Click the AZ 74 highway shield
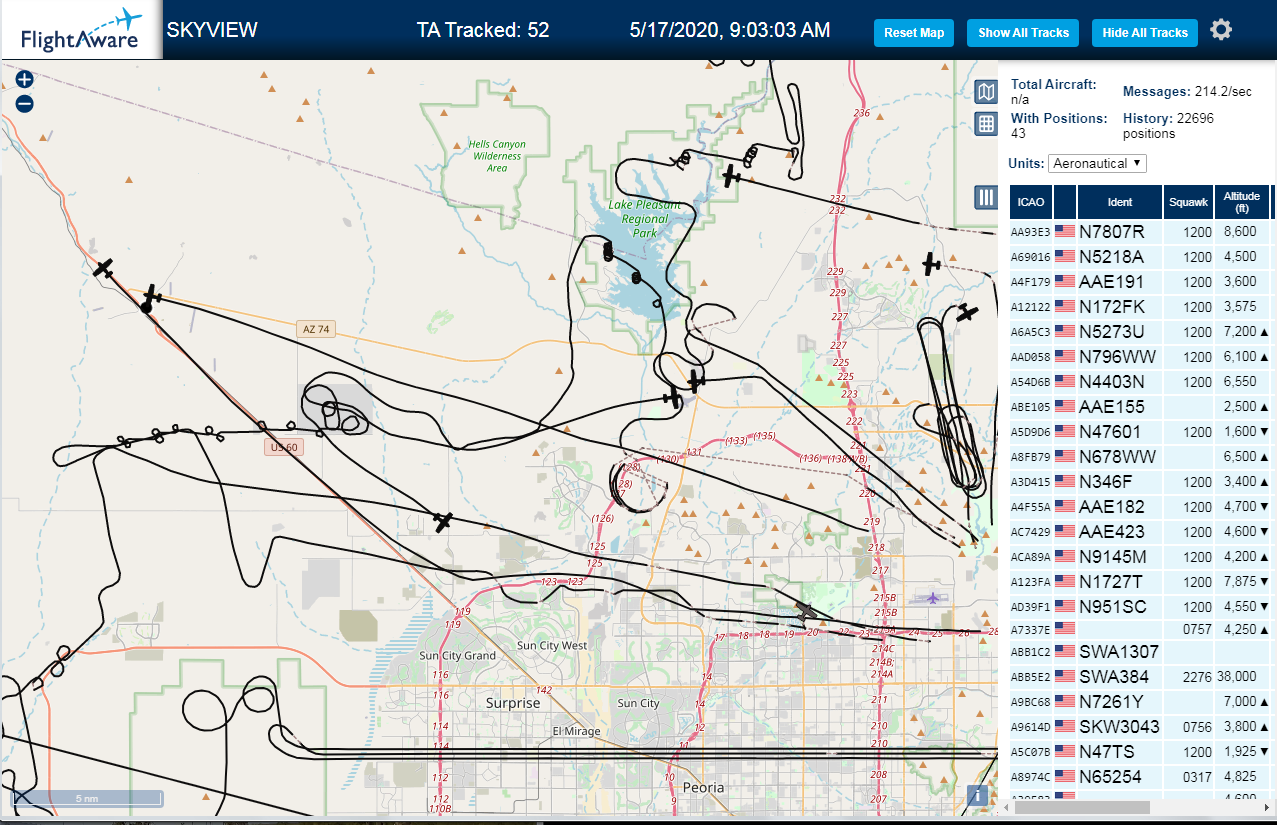Image resolution: width=1277 pixels, height=825 pixels. pyautogui.click(x=314, y=329)
